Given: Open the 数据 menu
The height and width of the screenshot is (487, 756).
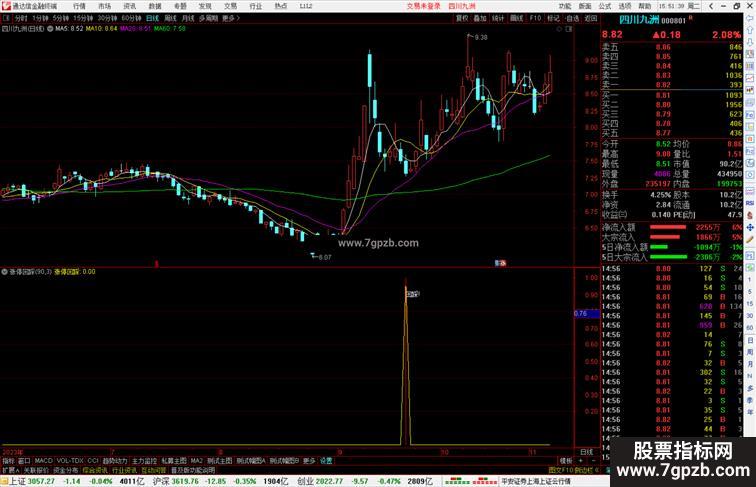Looking at the screenshot, I should (155, 6).
